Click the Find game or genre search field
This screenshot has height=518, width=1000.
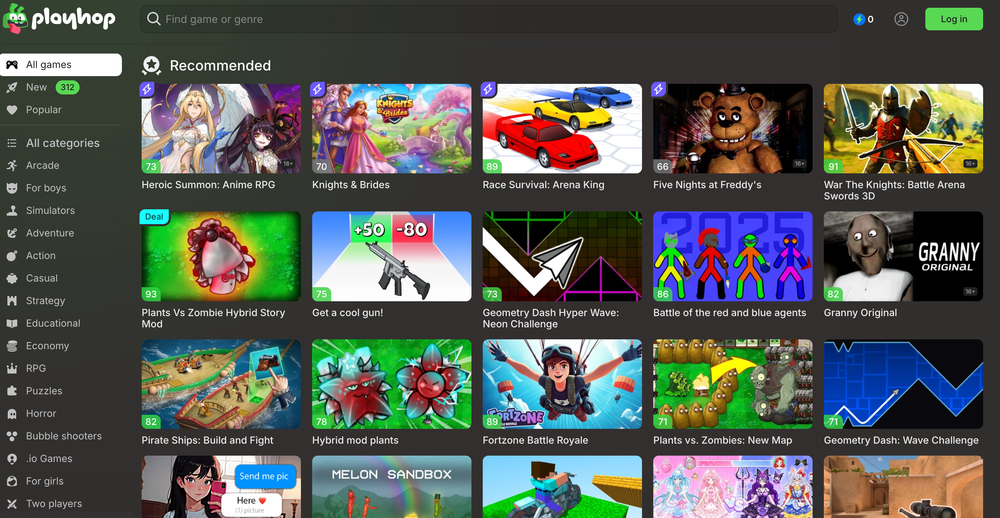point(489,19)
